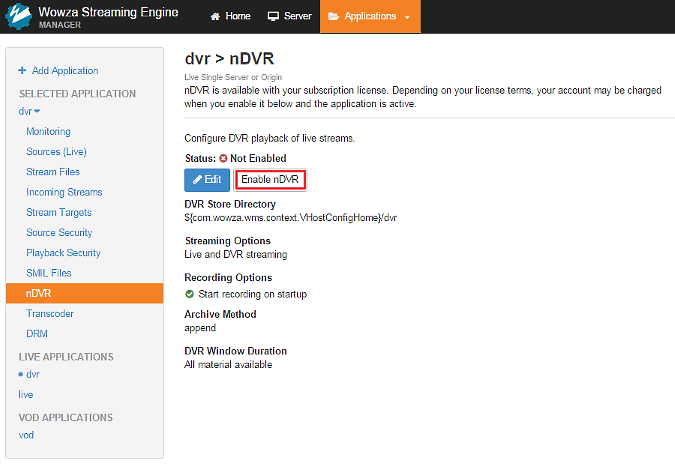
Task: View Incoming Streams list
Action: click(x=64, y=192)
